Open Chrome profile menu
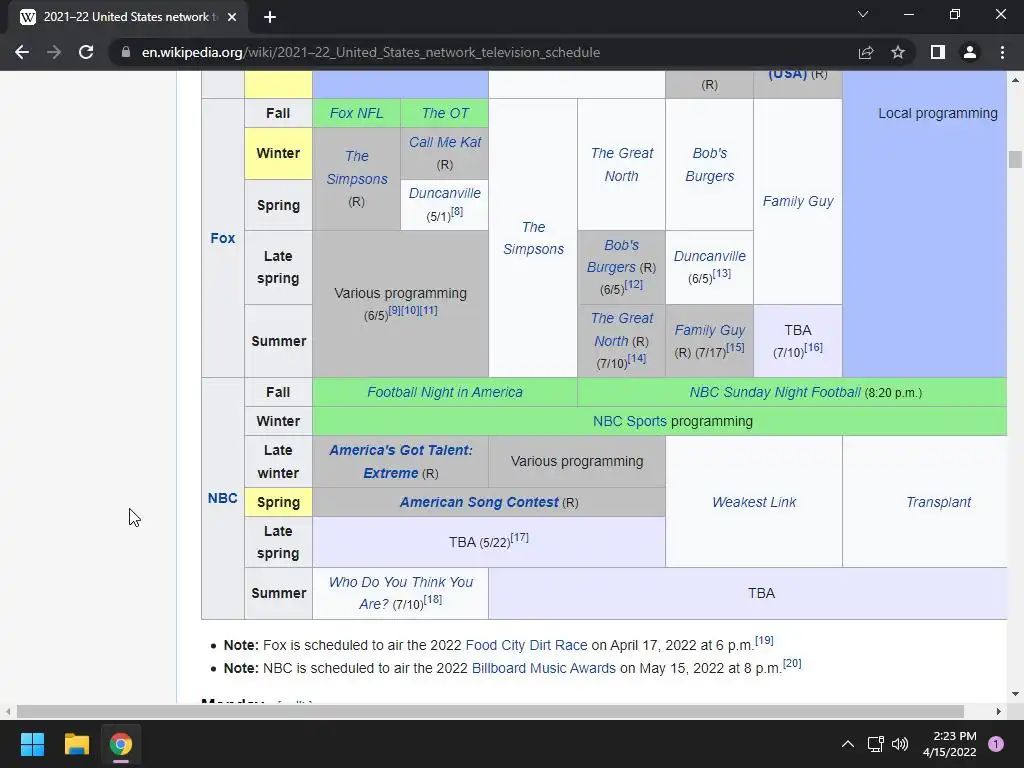Image resolution: width=1024 pixels, height=768 pixels. pos(970,52)
